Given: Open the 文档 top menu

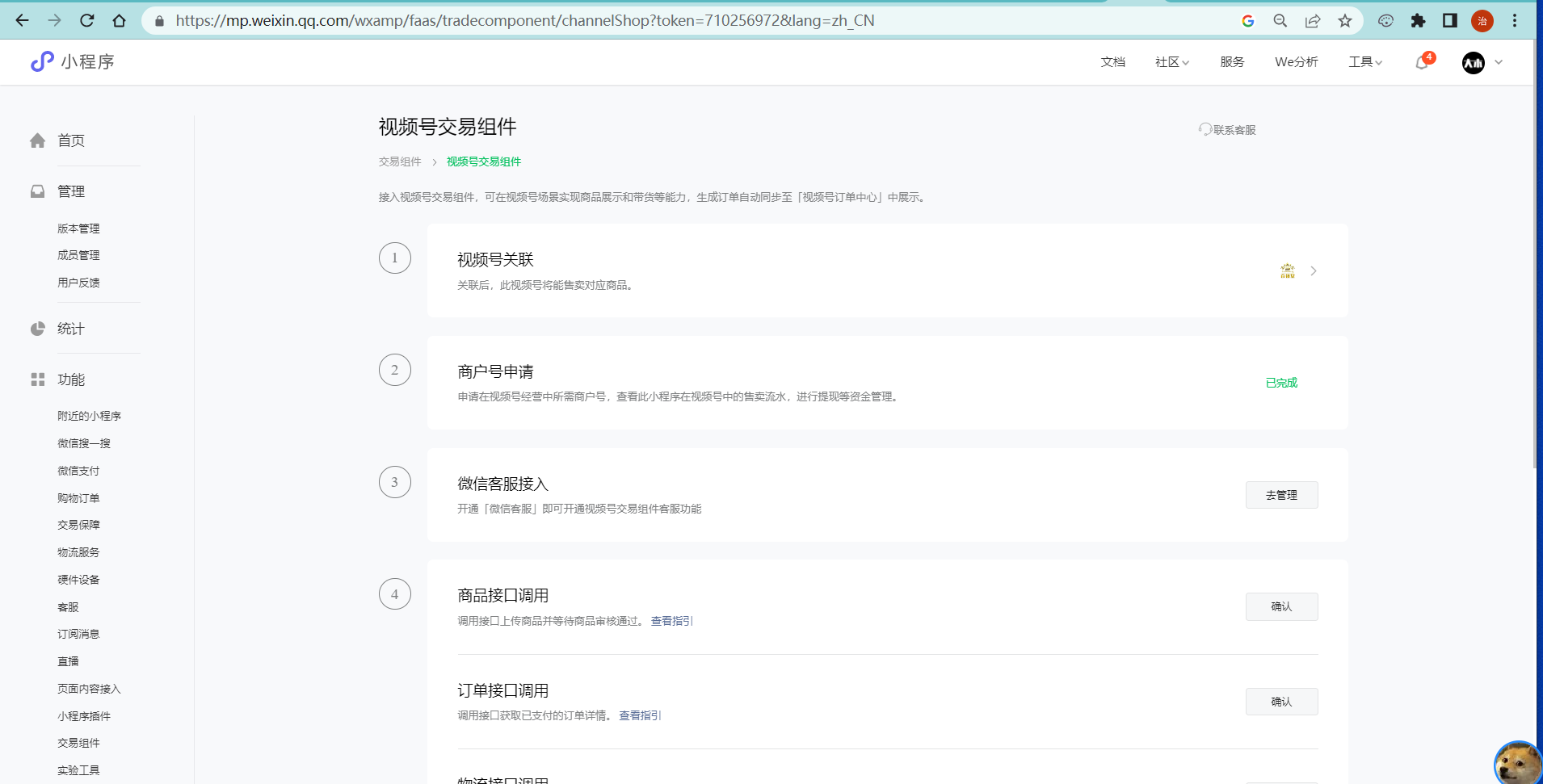Looking at the screenshot, I should 1113,62.
